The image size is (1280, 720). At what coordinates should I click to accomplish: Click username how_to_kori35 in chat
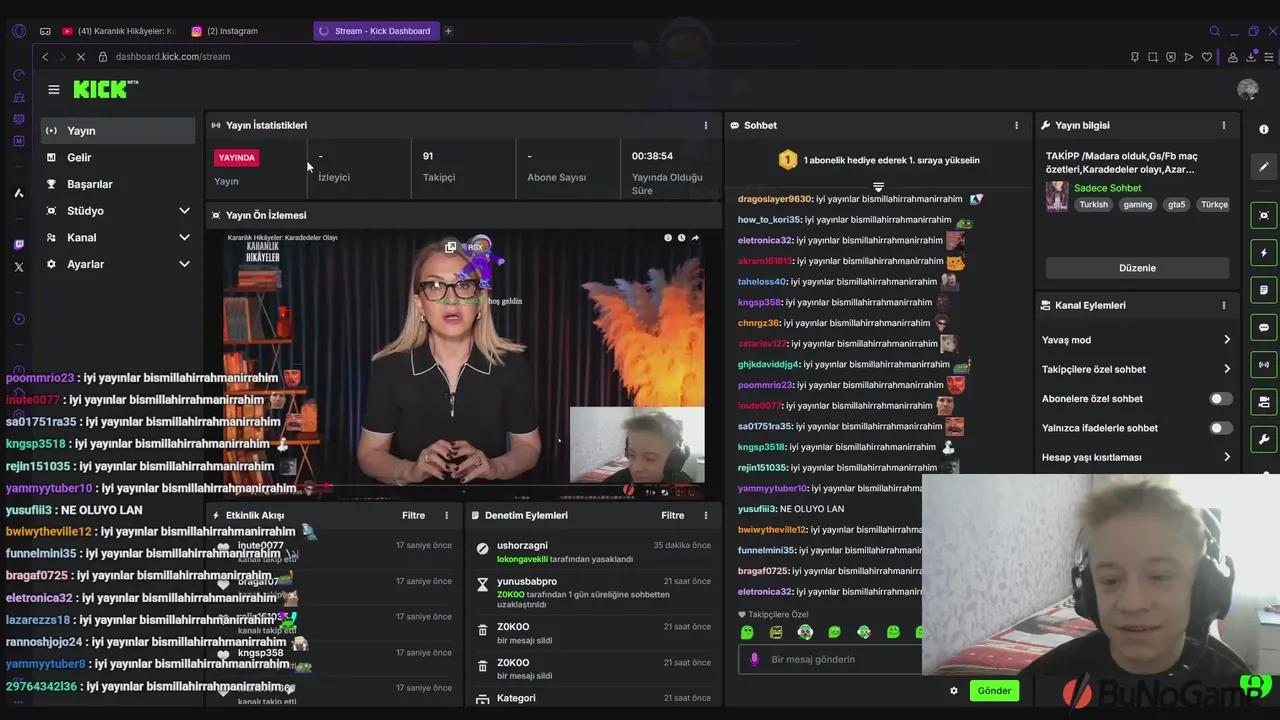[x=769, y=220]
